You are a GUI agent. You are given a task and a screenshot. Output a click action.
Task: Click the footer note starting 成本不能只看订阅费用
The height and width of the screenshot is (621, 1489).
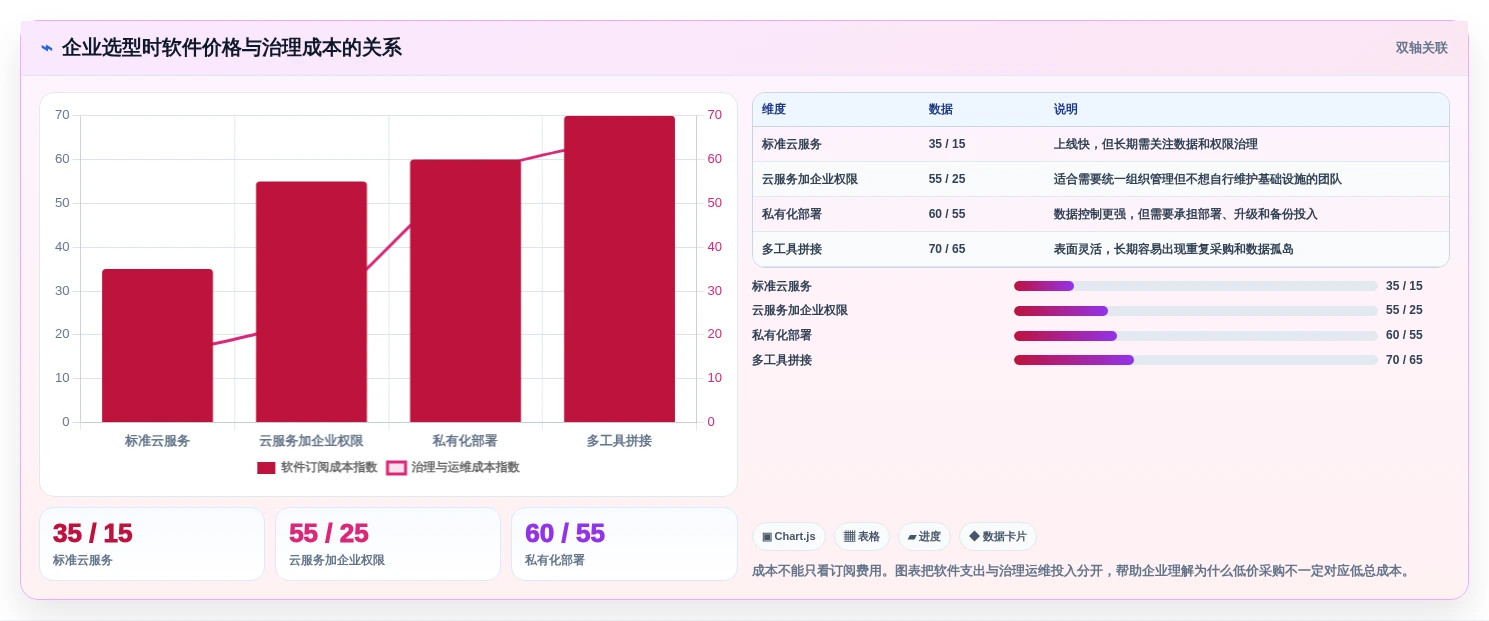click(1083, 571)
